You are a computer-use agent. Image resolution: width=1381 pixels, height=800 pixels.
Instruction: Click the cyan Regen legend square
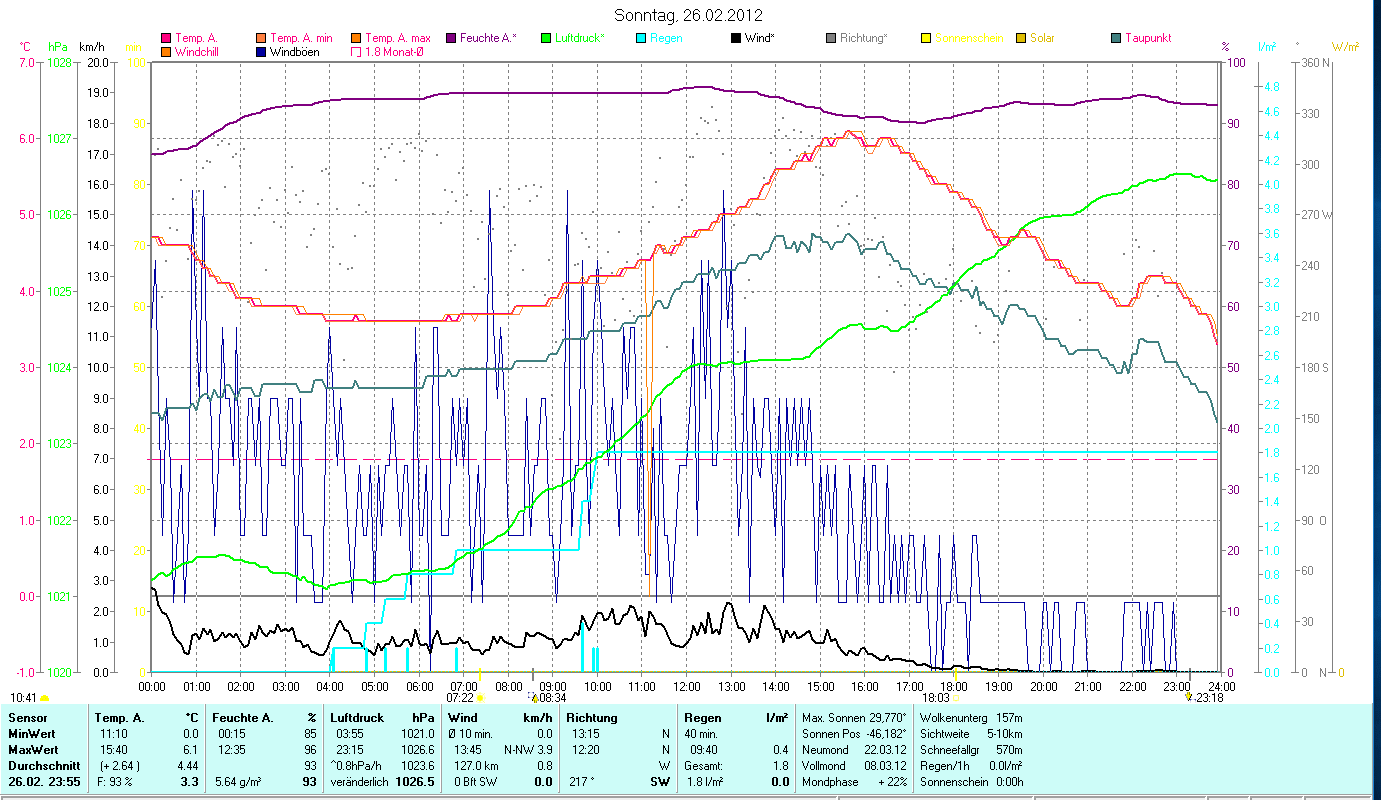641,38
